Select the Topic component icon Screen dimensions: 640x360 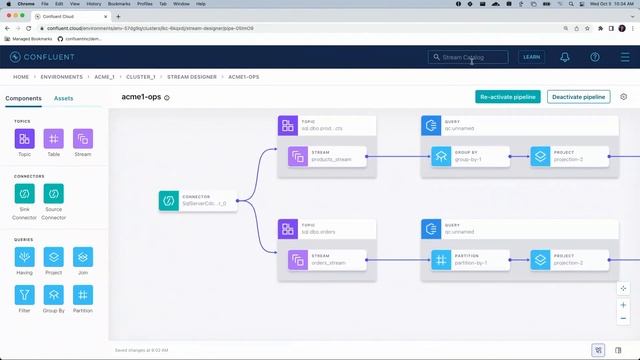[x=24, y=139]
